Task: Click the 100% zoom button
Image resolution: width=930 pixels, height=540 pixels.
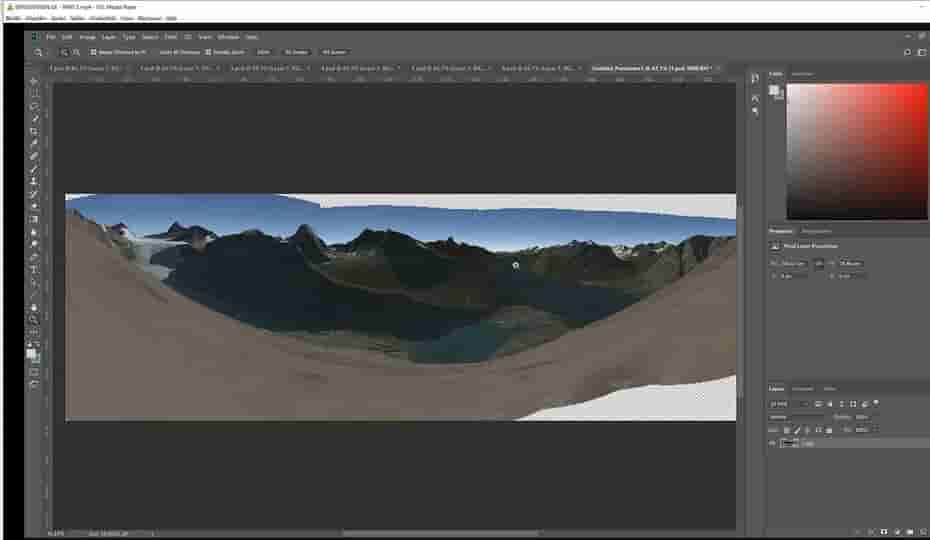Action: (x=263, y=52)
